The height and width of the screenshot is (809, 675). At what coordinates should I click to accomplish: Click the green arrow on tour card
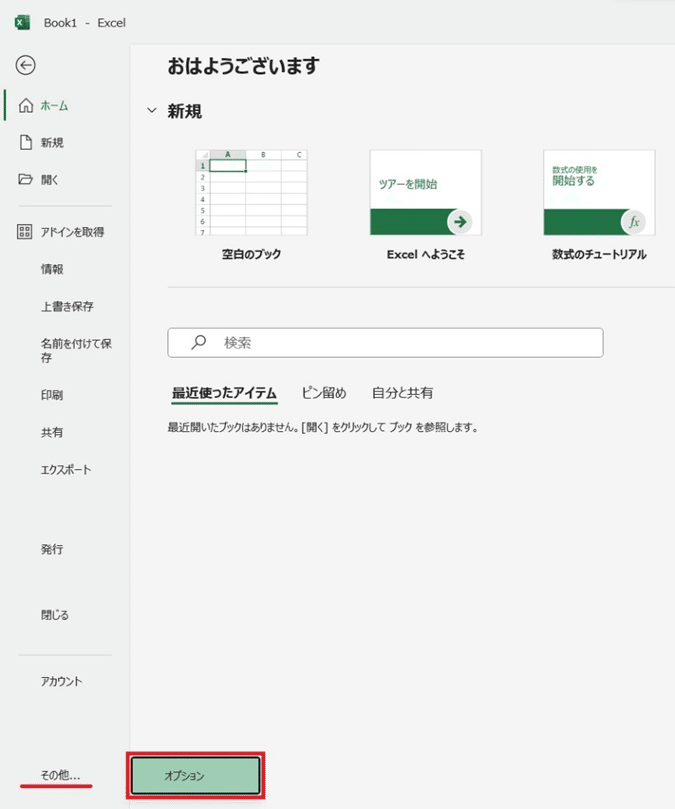(459, 222)
